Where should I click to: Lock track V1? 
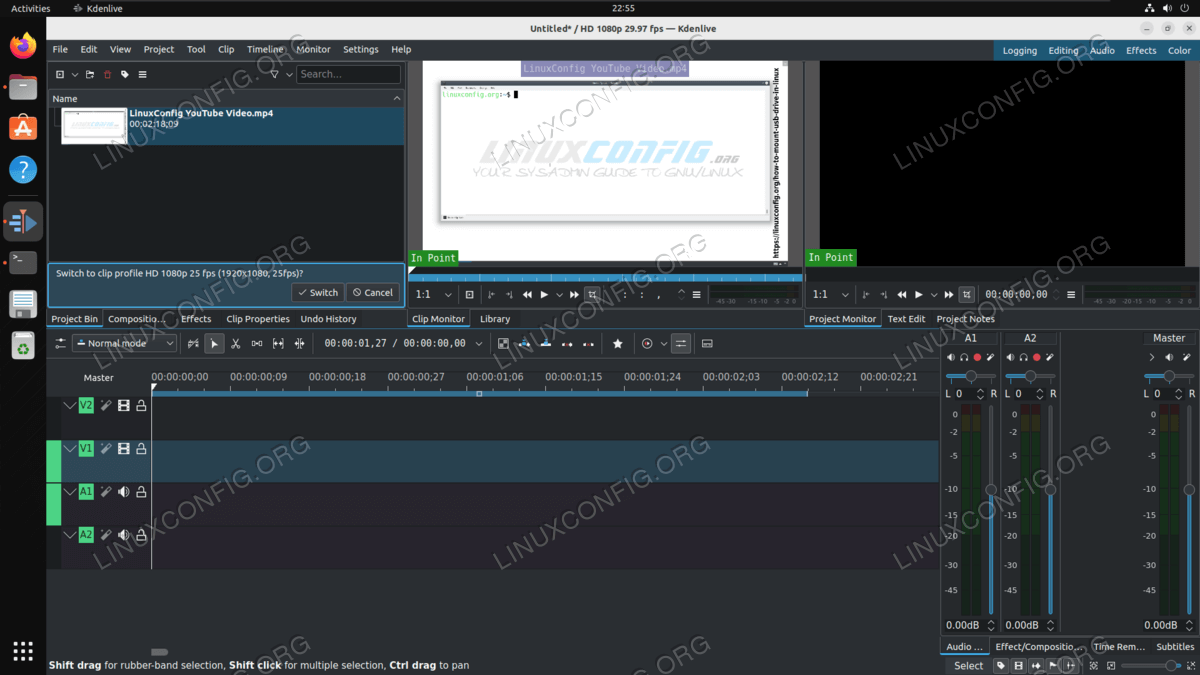tap(141, 449)
